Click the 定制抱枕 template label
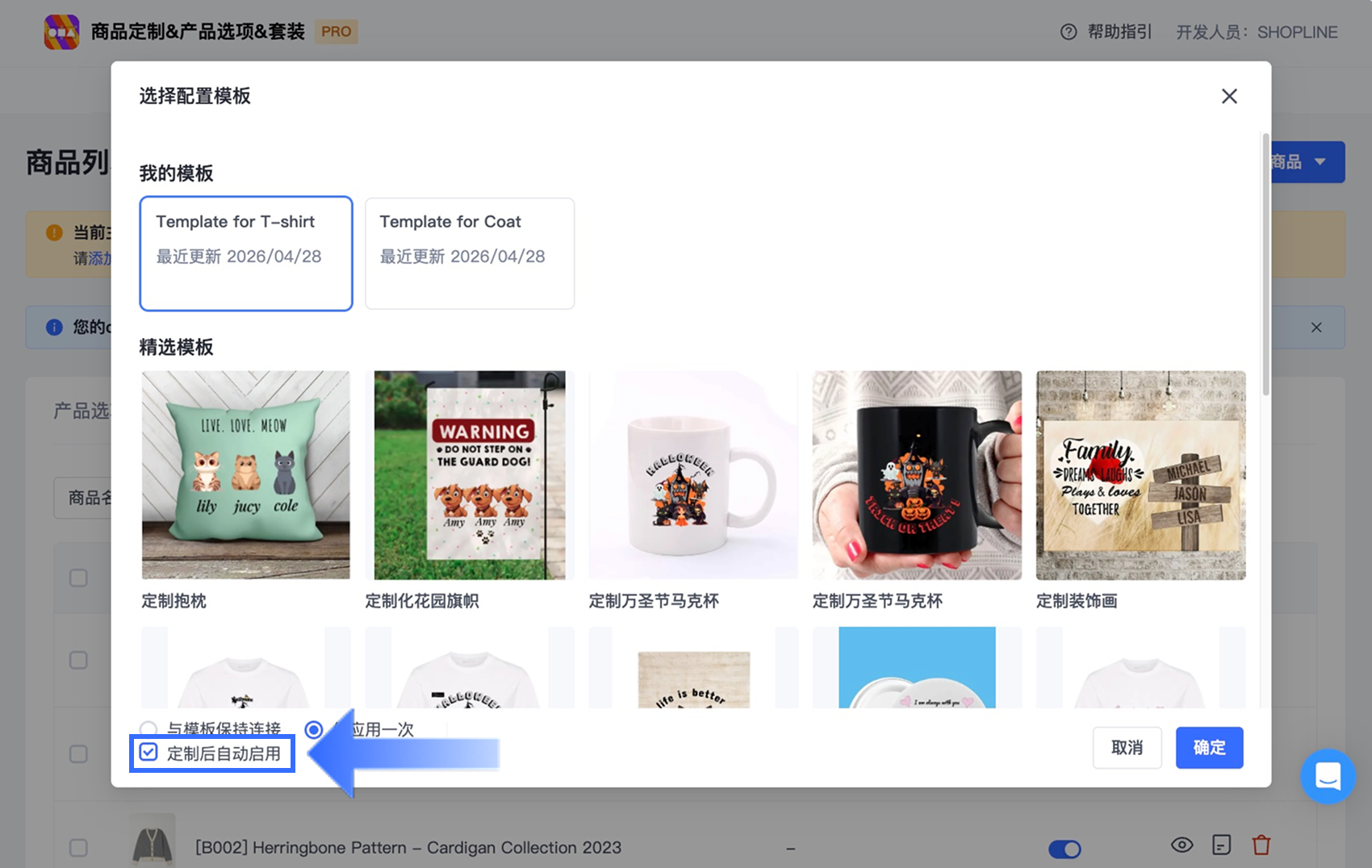Screen dimensions: 1372x868 (x=174, y=601)
